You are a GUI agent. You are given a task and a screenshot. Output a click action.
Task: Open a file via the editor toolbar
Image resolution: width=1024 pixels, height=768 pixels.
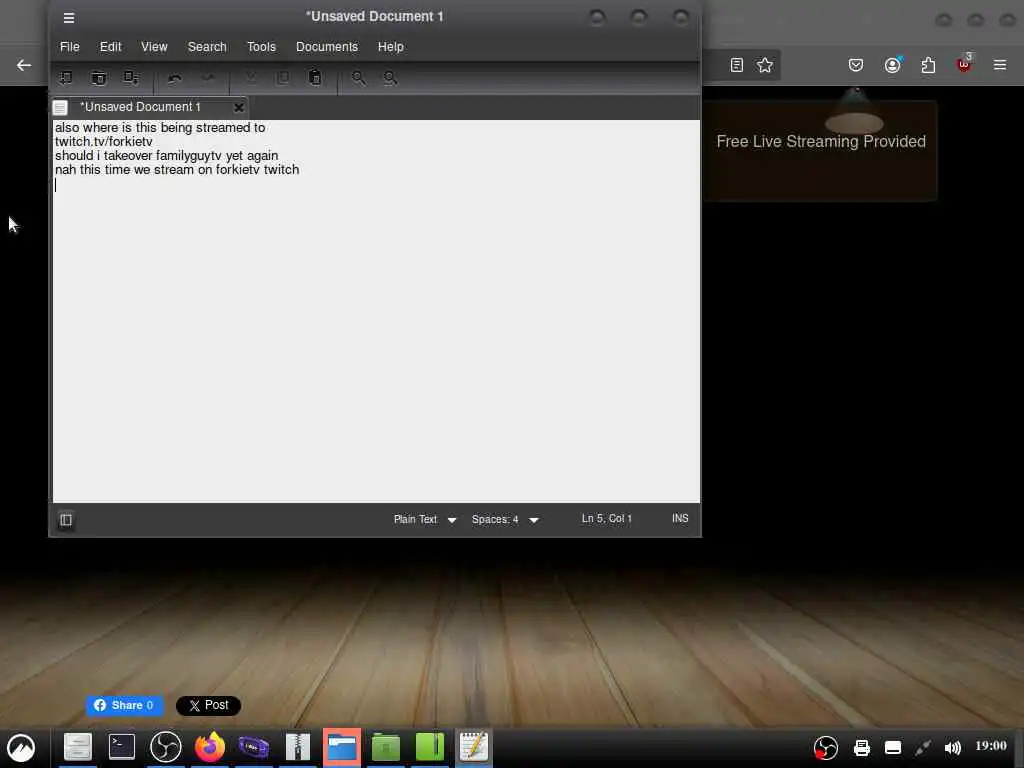[x=99, y=78]
